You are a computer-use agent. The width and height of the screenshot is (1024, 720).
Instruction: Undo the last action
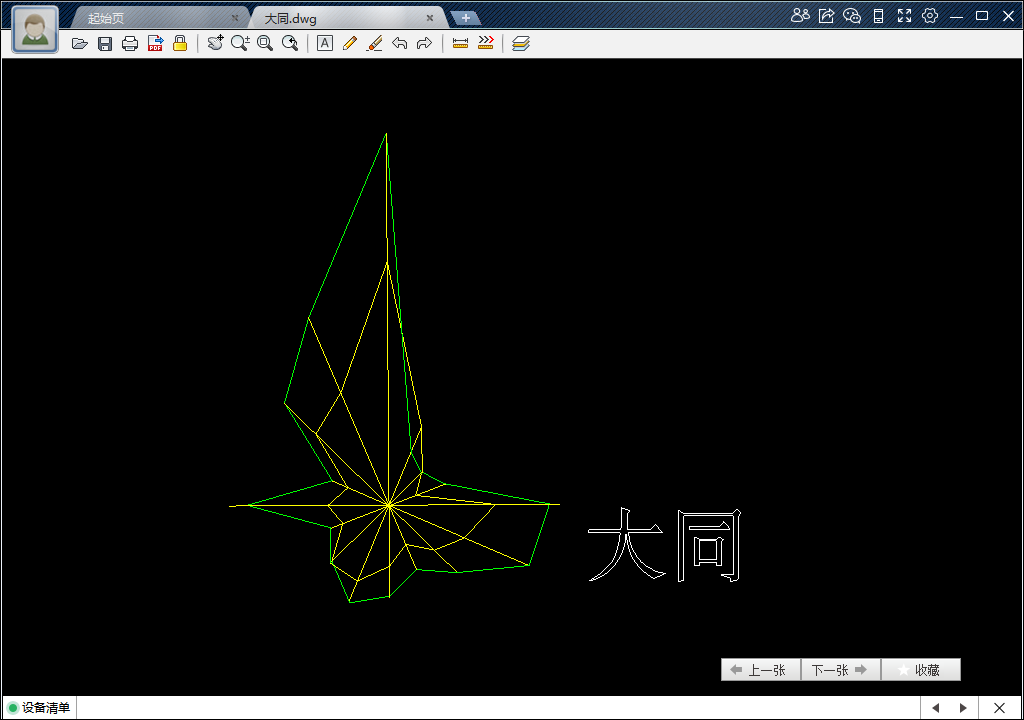[x=400, y=43]
